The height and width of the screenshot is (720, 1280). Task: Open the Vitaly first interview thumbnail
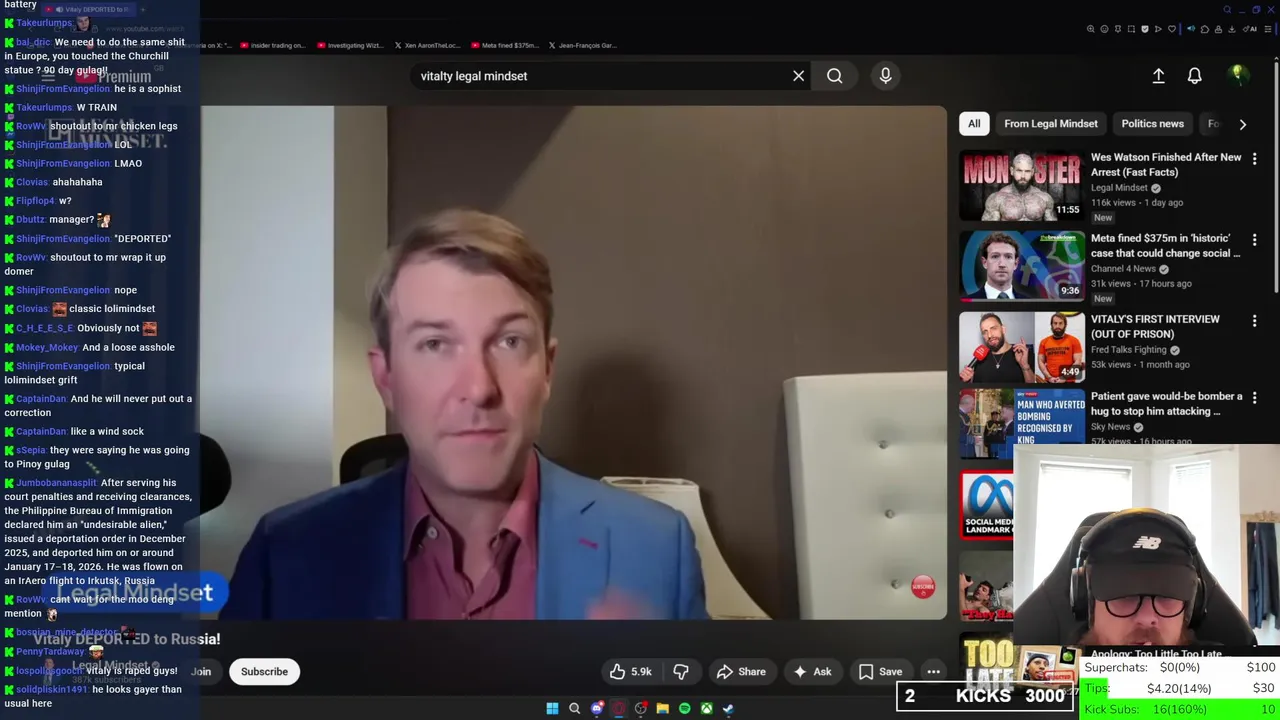click(1021, 347)
